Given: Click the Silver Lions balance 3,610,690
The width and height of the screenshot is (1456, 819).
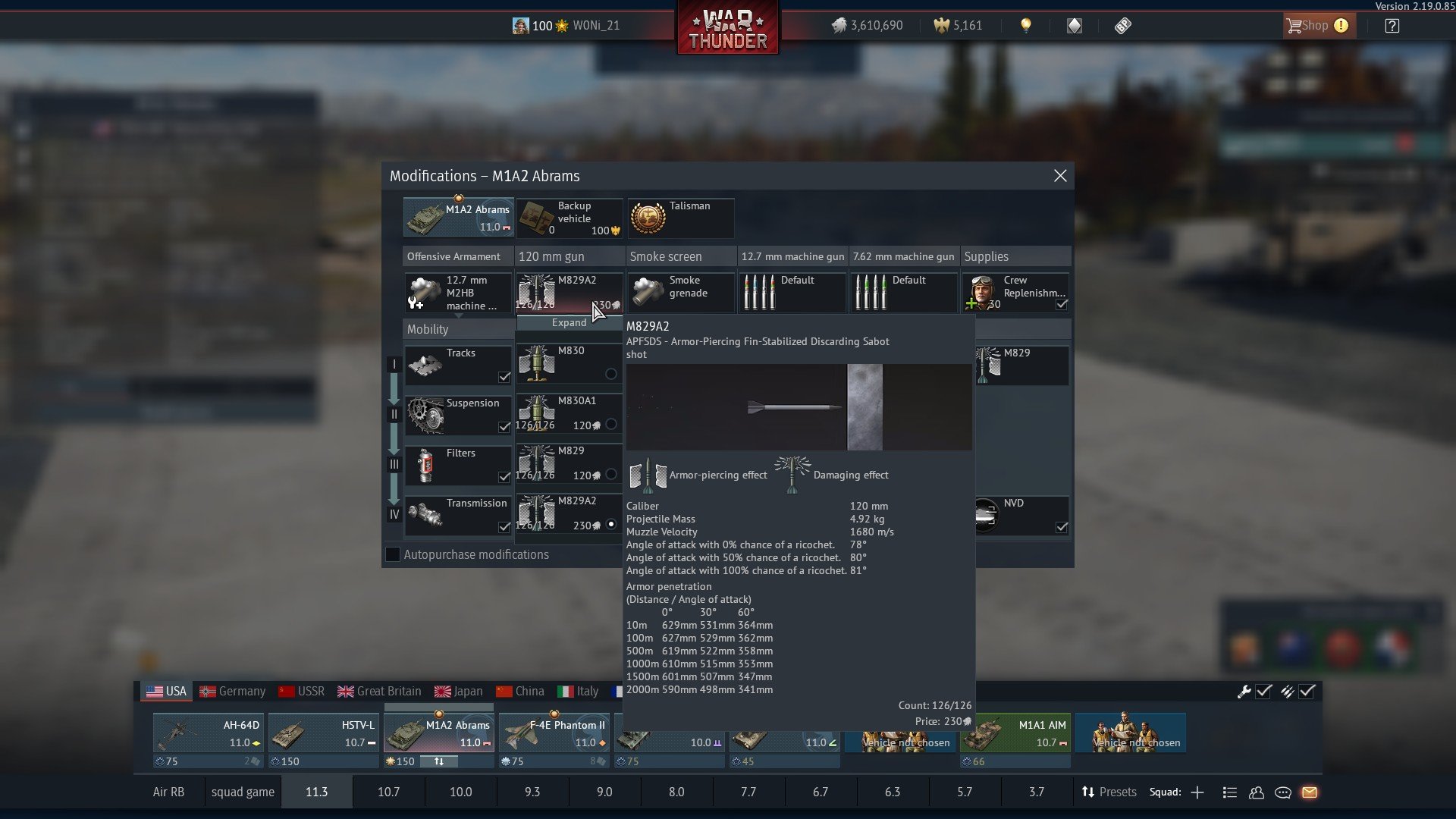Looking at the screenshot, I should [867, 26].
